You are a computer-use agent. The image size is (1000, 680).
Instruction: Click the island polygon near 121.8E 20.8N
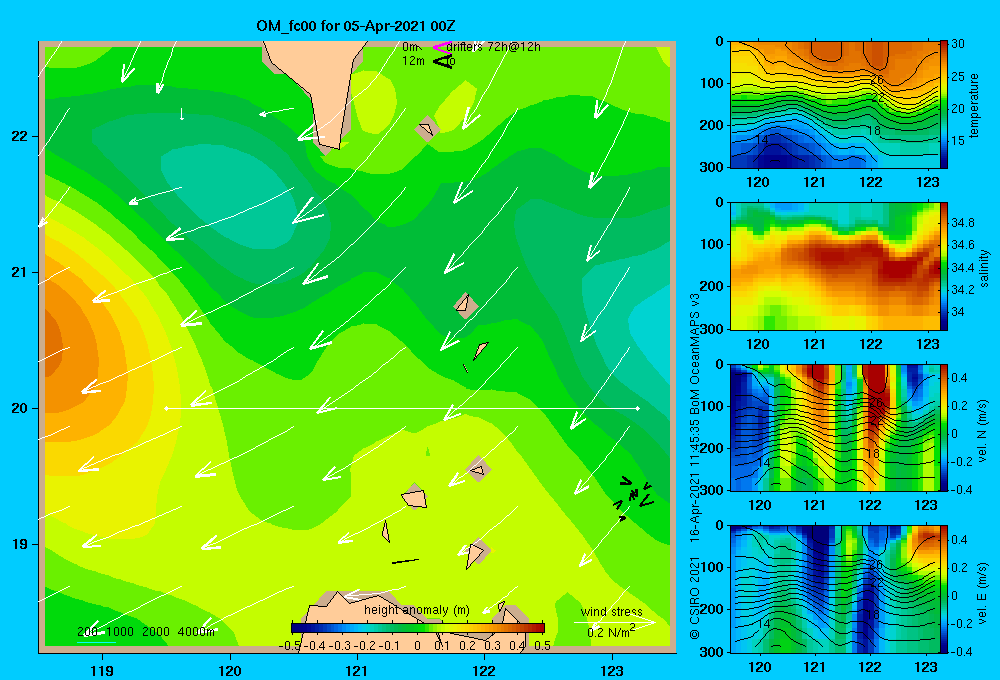[x=466, y=306]
